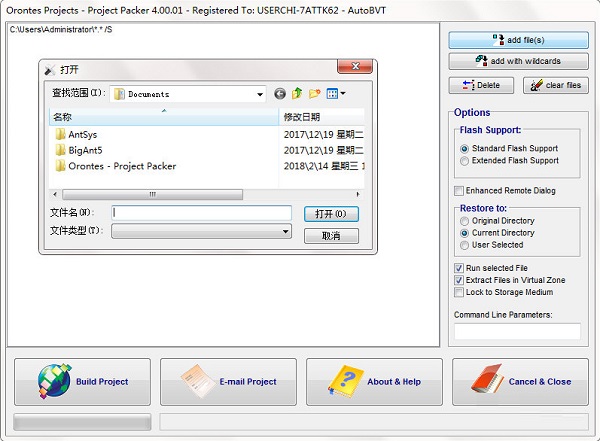Select the AntSys folder

click(83, 135)
